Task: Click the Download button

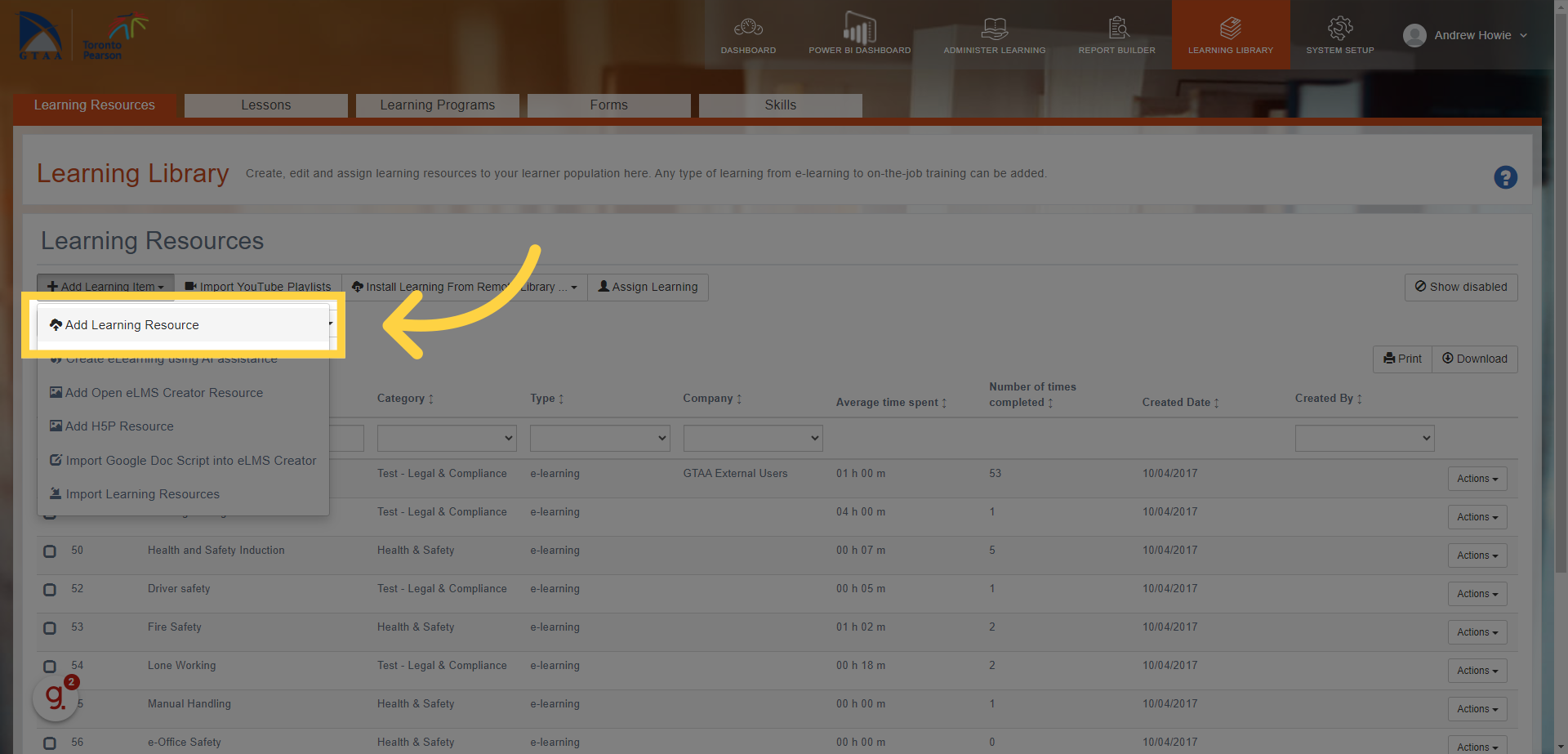Action: coord(1475,359)
